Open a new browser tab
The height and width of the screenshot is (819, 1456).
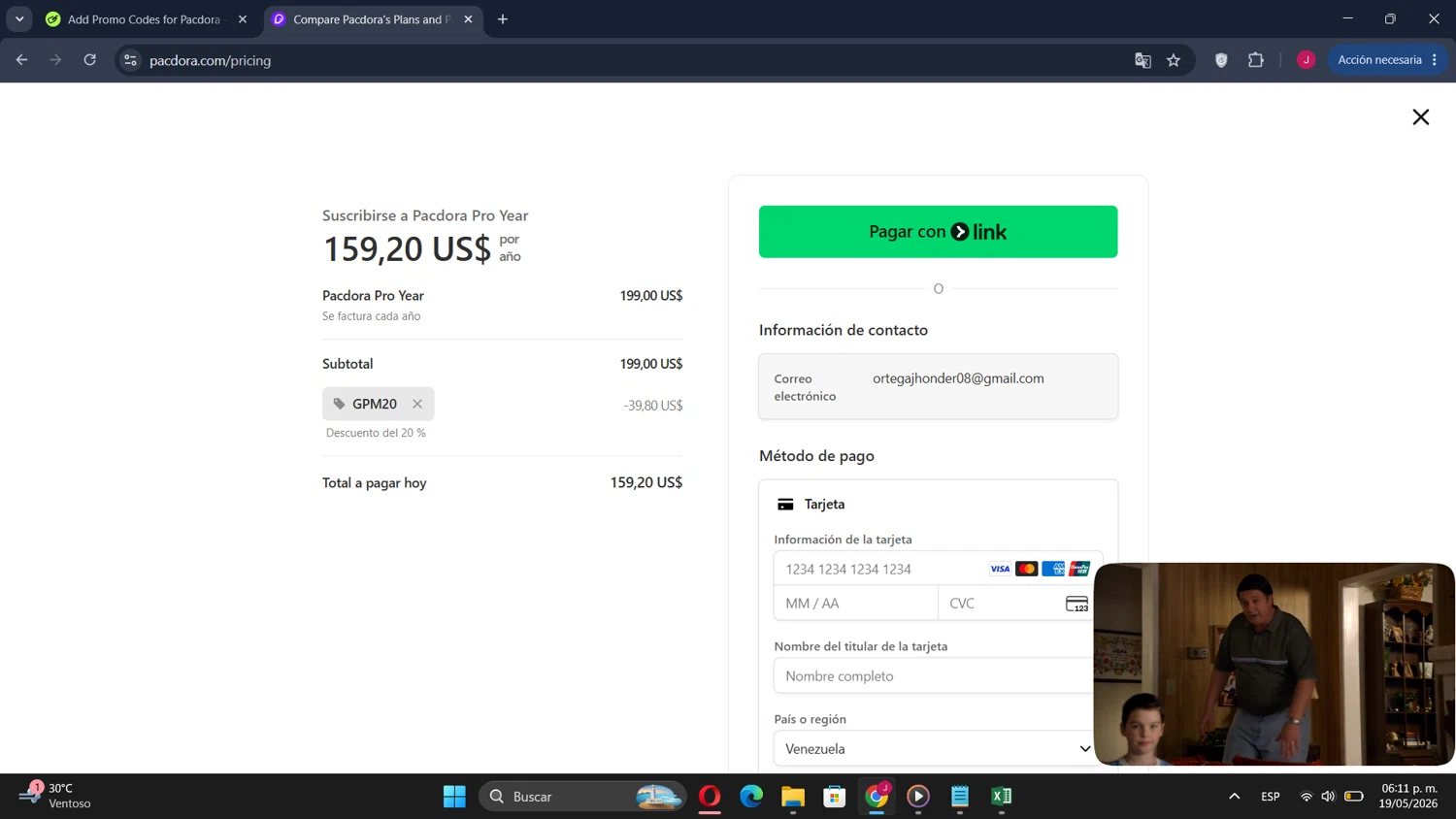[x=503, y=19]
